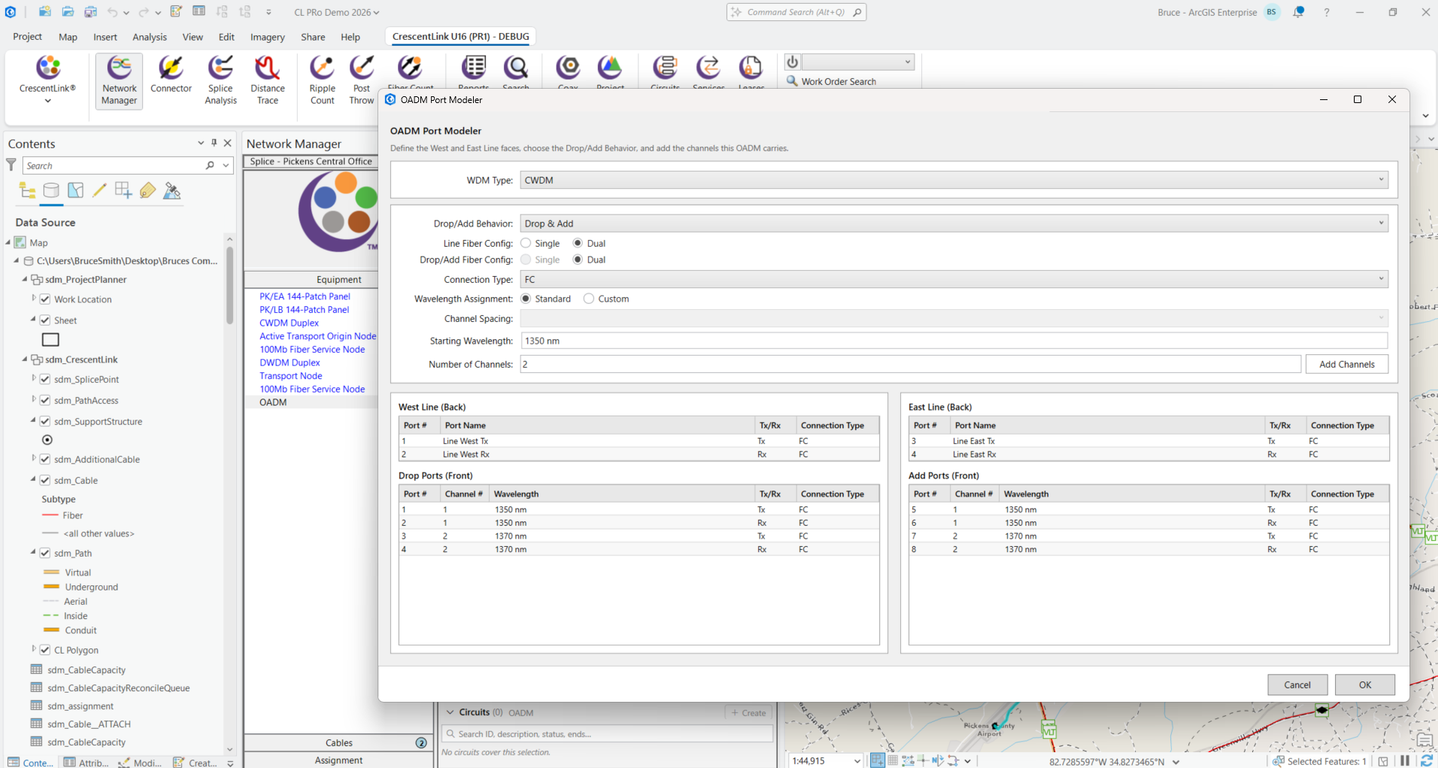Uncheck the CL Polygon layer

45,650
